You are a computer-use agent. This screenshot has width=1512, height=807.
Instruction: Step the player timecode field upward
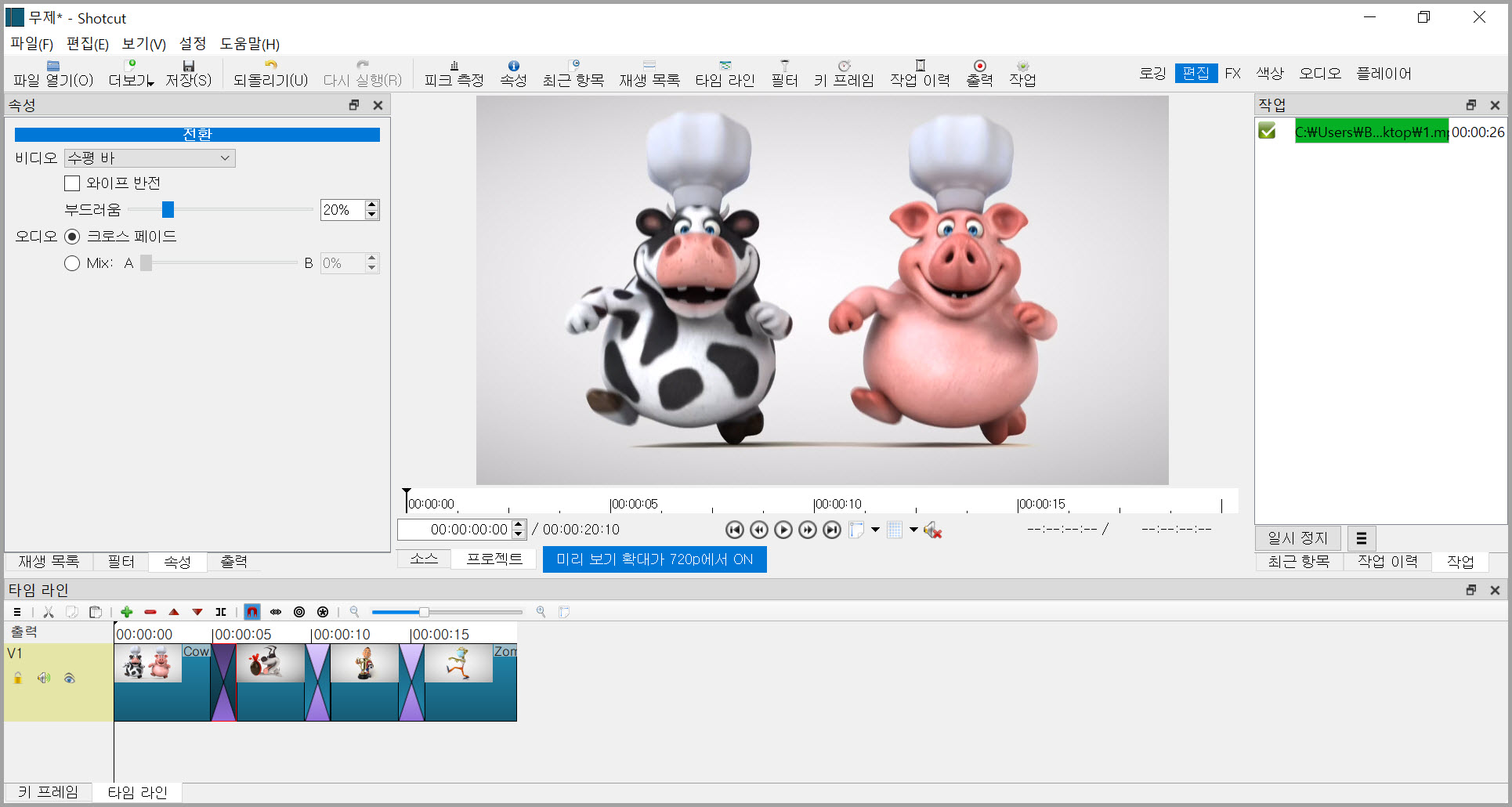519,525
